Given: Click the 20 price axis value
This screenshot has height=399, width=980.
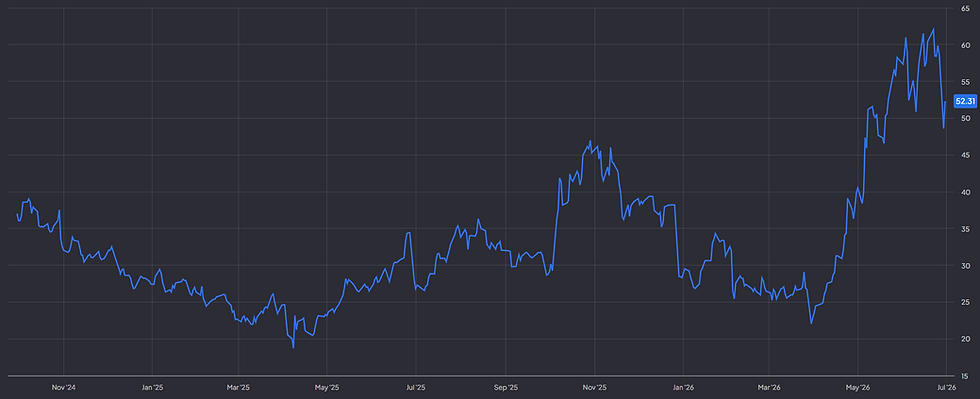Looking at the screenshot, I should 966,340.
